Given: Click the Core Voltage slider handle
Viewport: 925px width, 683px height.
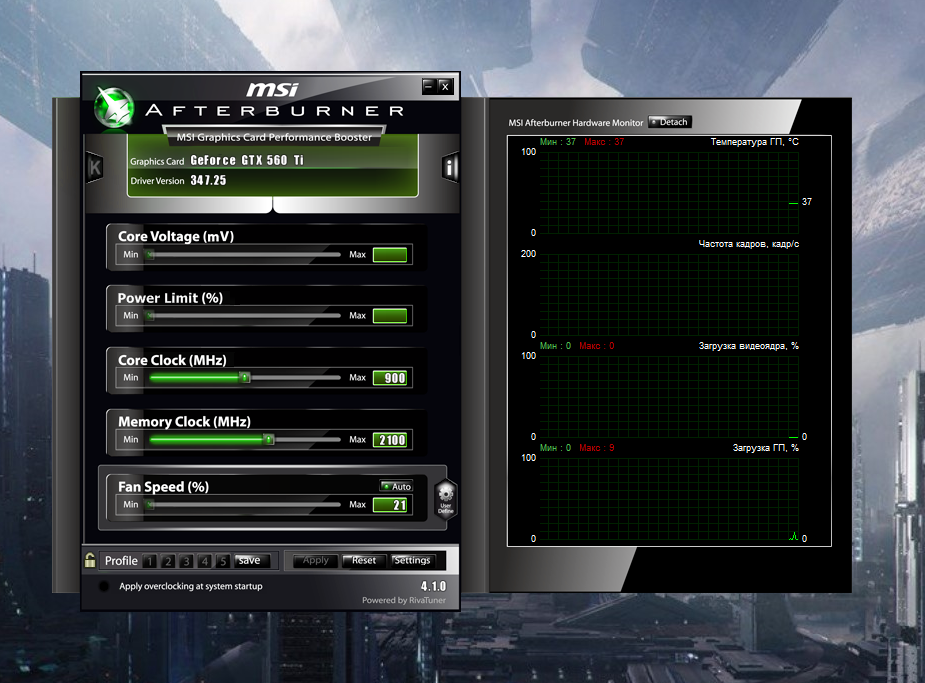Looking at the screenshot, I should [x=150, y=255].
